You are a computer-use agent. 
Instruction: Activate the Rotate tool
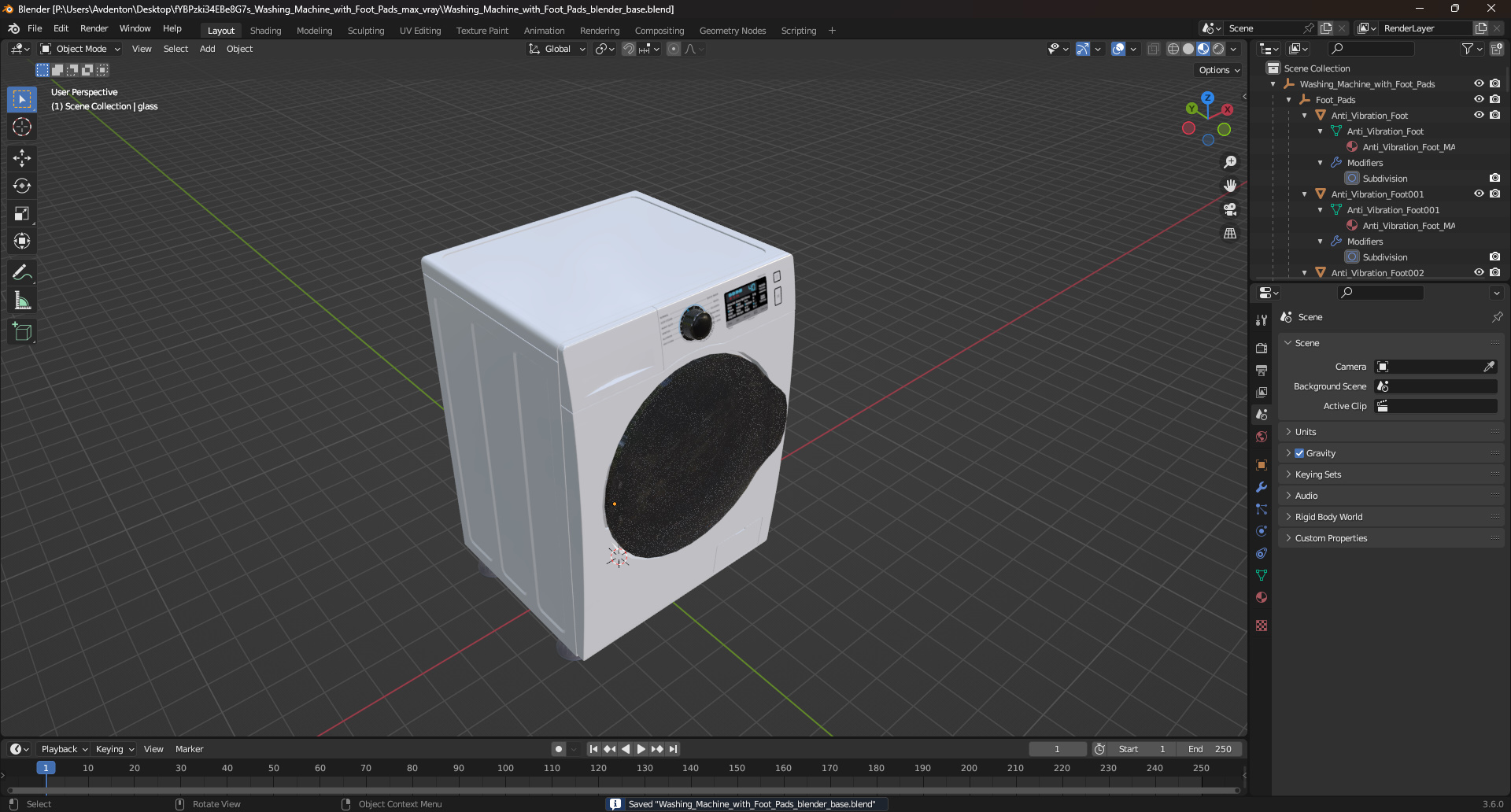tap(22, 186)
